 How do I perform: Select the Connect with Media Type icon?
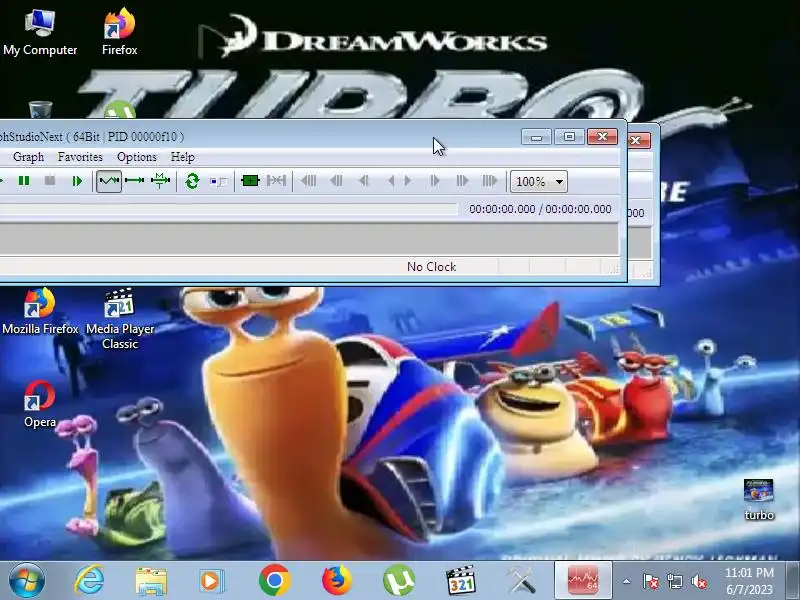tap(160, 181)
